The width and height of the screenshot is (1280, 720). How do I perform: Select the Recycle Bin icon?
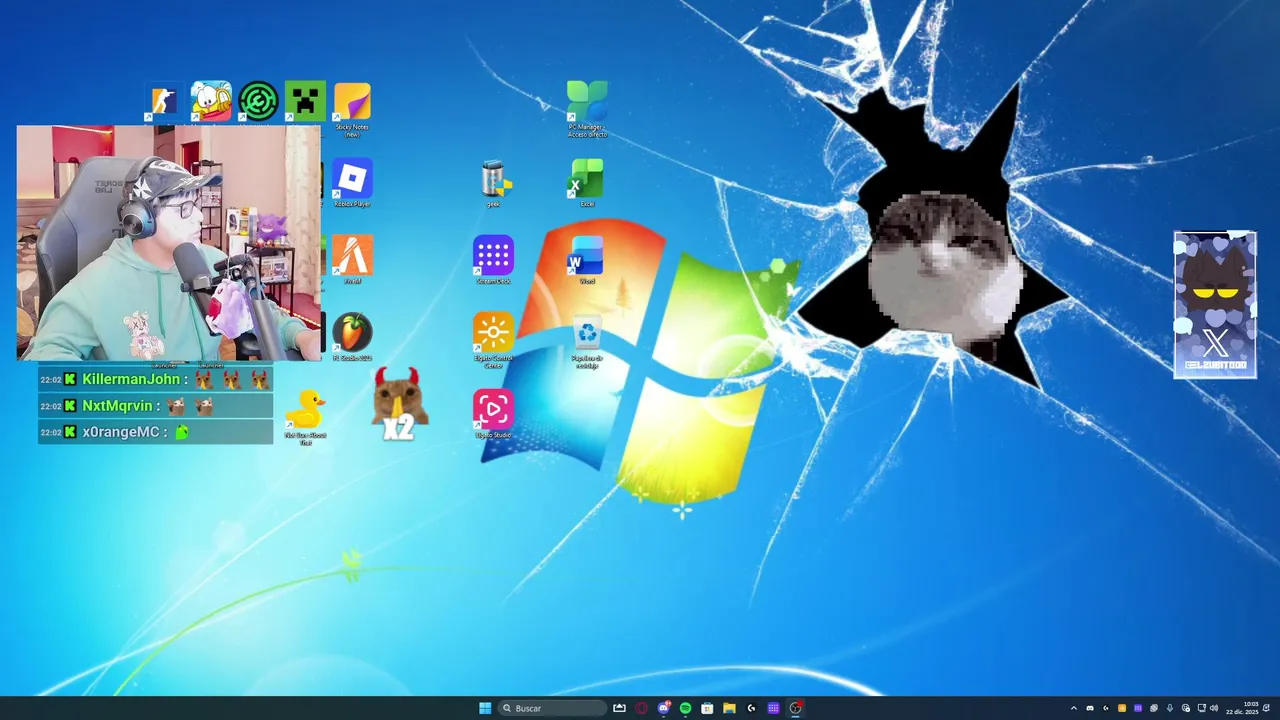[x=587, y=341]
